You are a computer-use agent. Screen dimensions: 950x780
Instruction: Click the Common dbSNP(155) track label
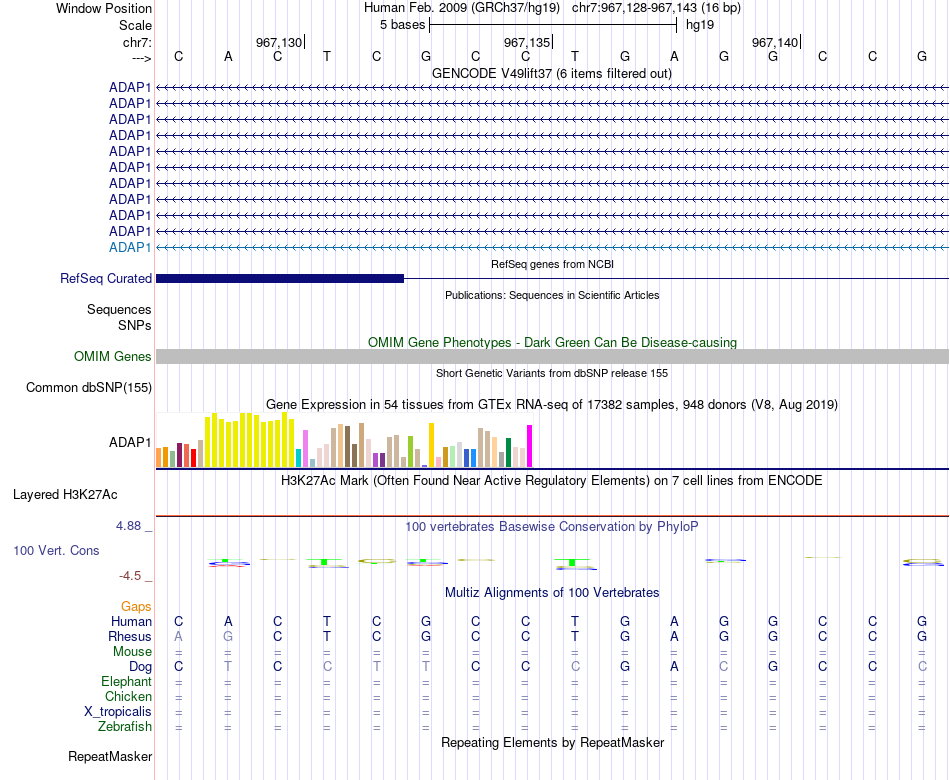(88, 387)
